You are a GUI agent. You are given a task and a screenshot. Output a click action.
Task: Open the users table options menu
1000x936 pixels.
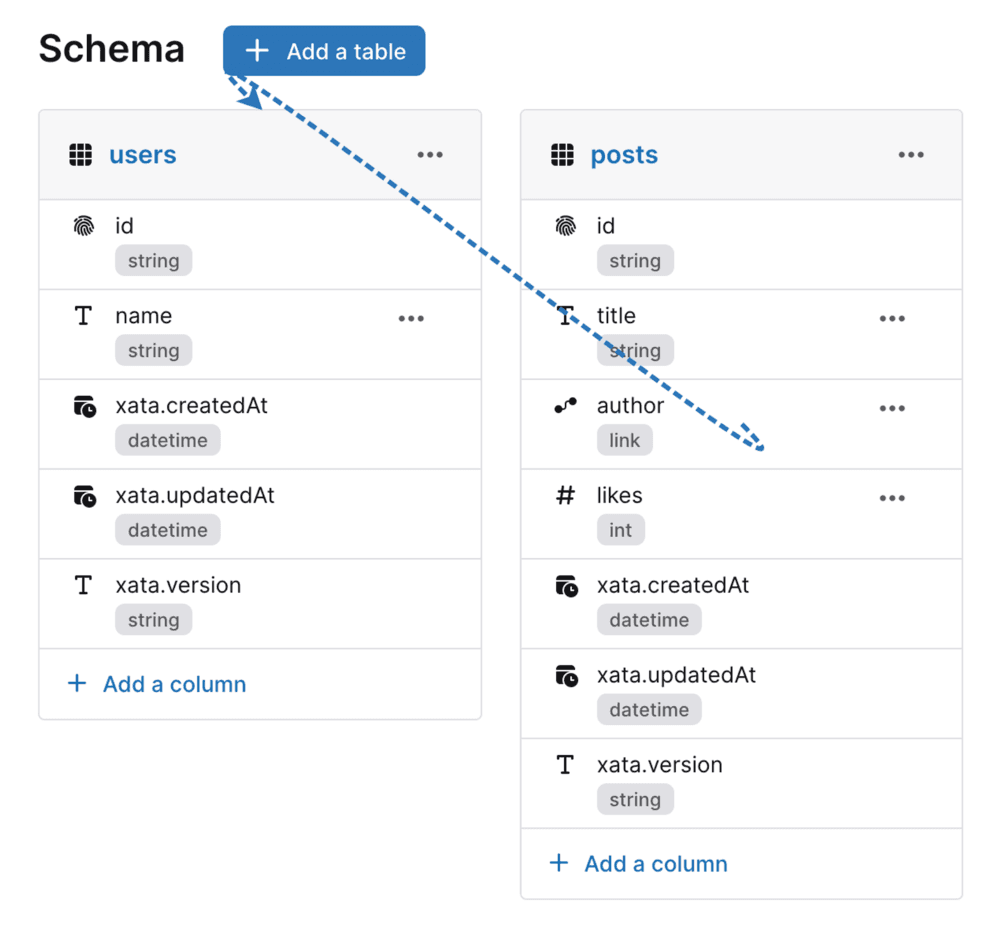(x=430, y=155)
